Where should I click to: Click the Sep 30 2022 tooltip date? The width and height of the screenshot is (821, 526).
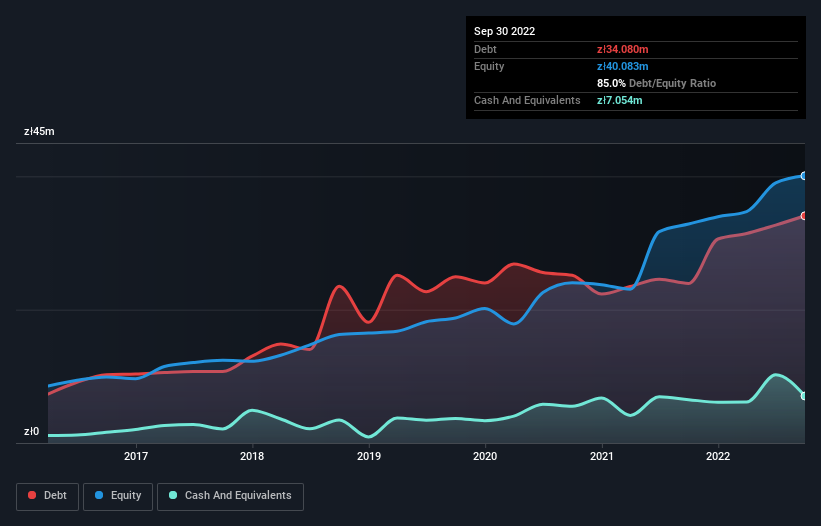click(504, 31)
